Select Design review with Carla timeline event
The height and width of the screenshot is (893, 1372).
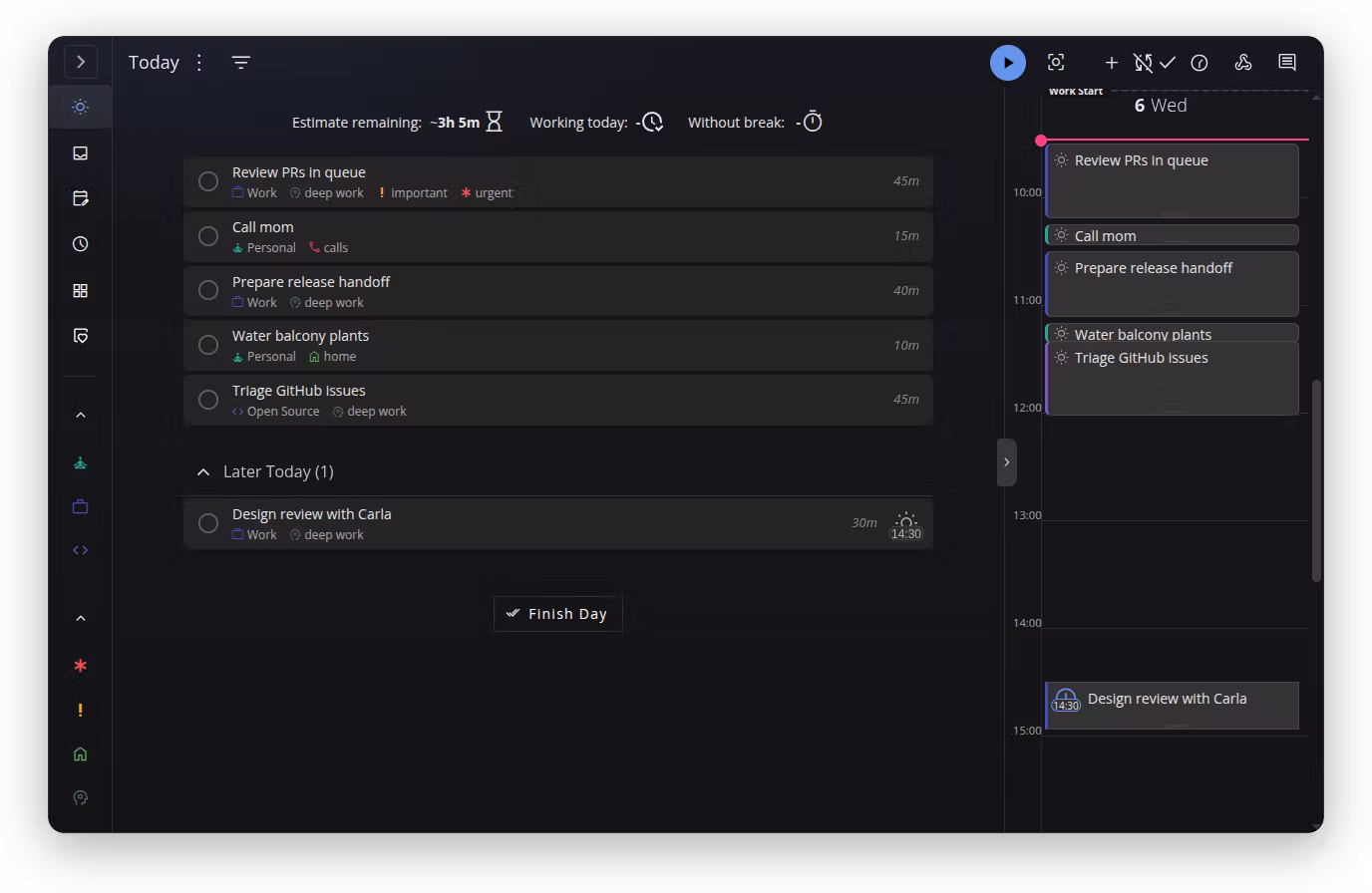[1172, 706]
